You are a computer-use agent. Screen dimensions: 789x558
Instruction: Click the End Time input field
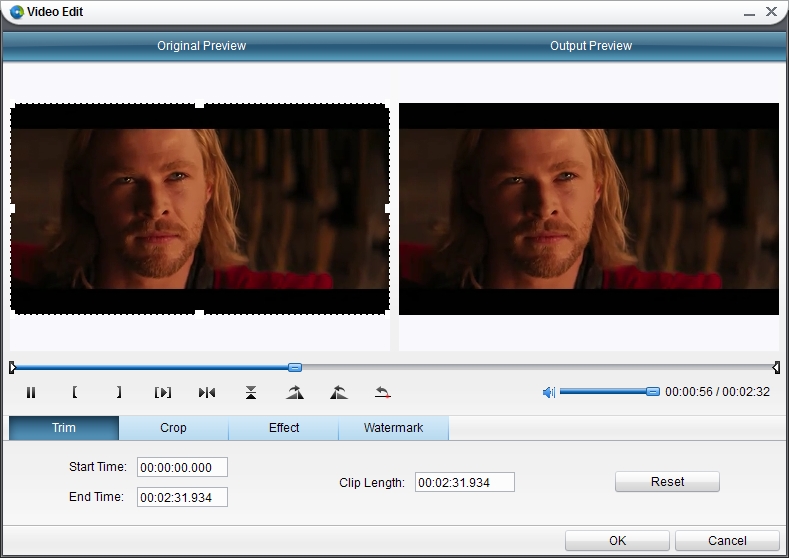tap(182, 497)
